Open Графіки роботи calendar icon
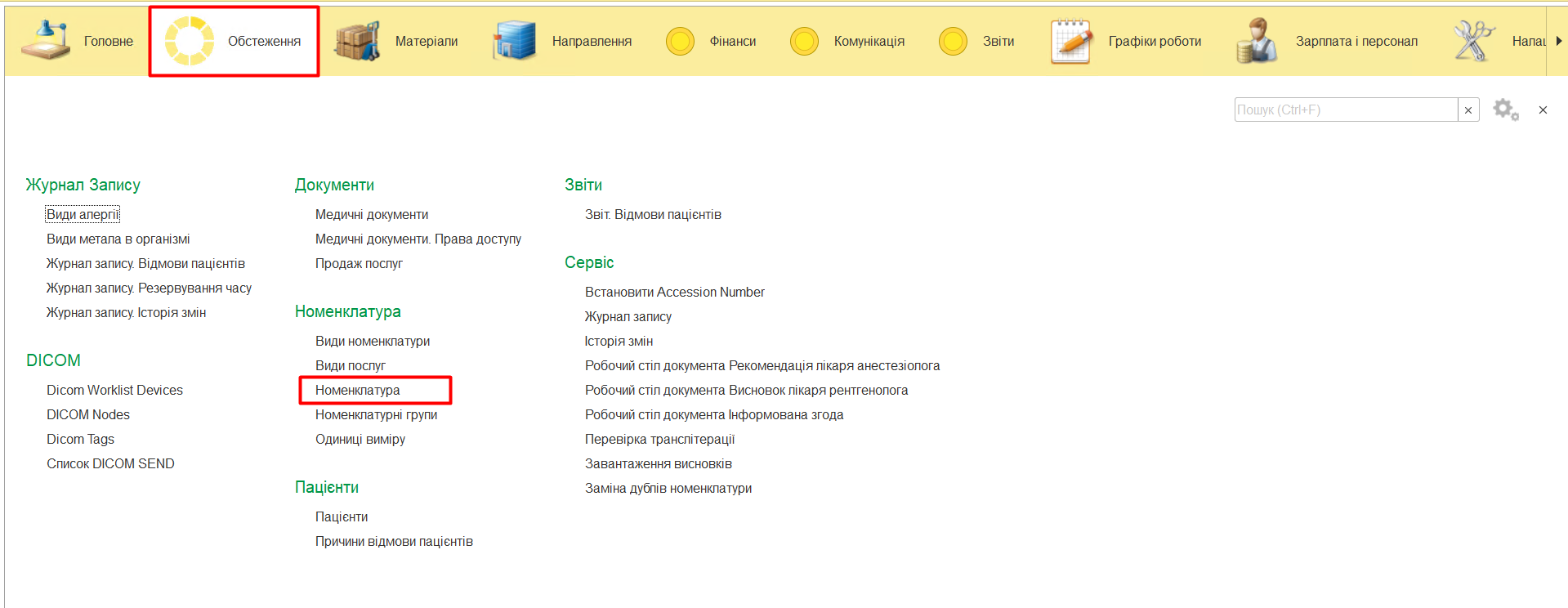 click(1071, 41)
